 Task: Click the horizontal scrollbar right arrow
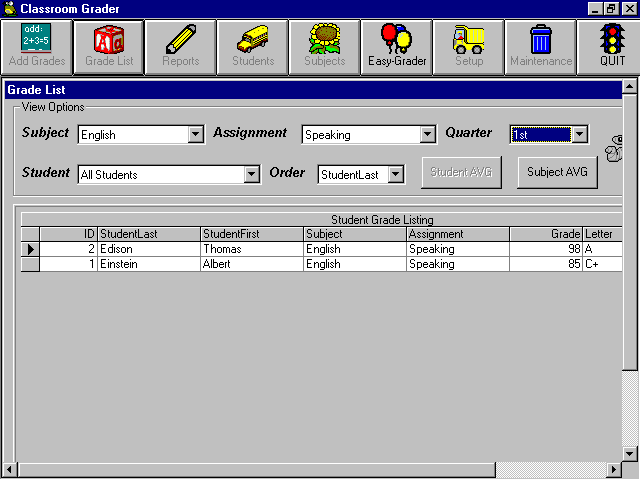pyautogui.click(x=616, y=470)
